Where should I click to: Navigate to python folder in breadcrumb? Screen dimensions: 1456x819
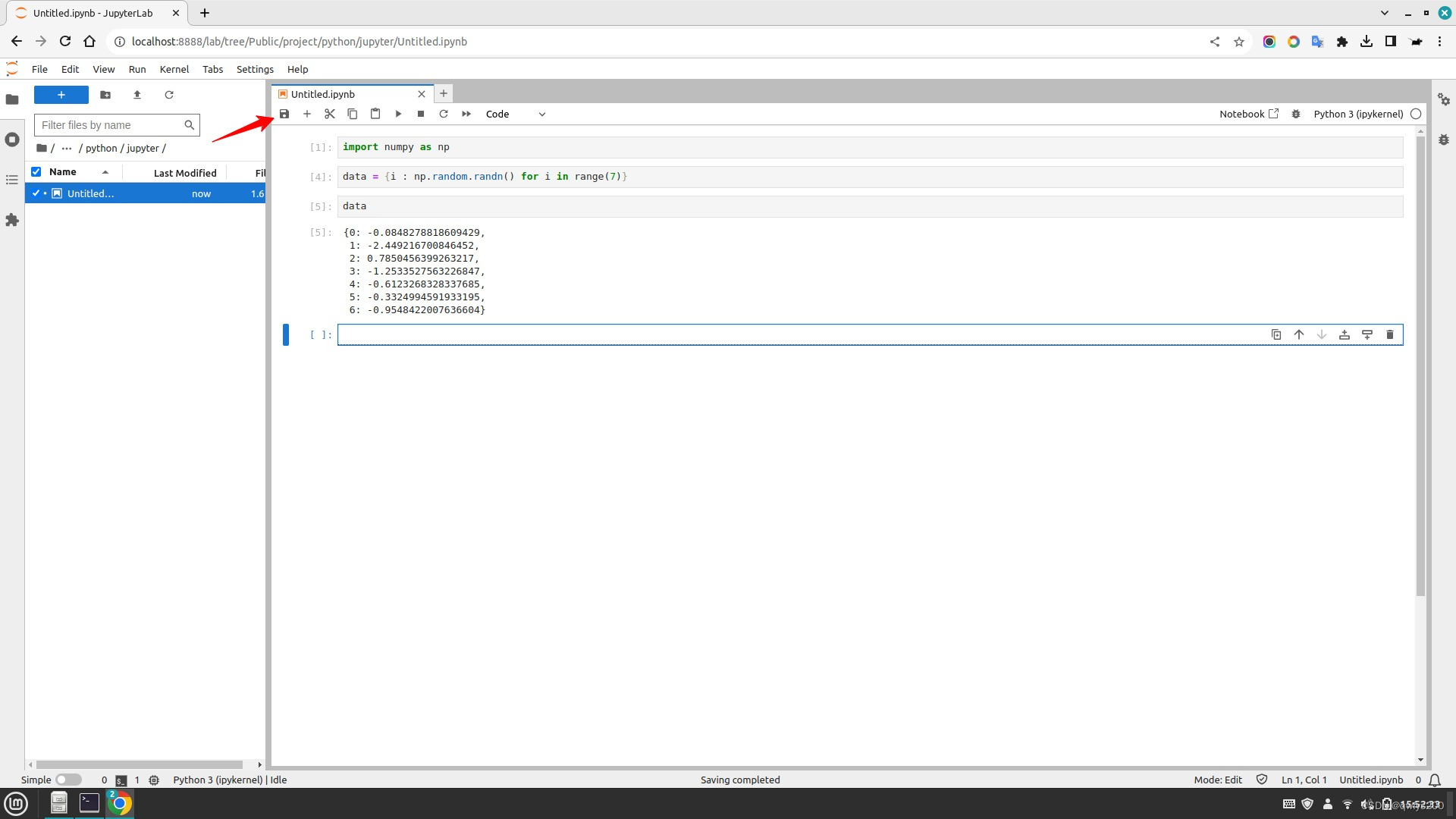point(102,148)
